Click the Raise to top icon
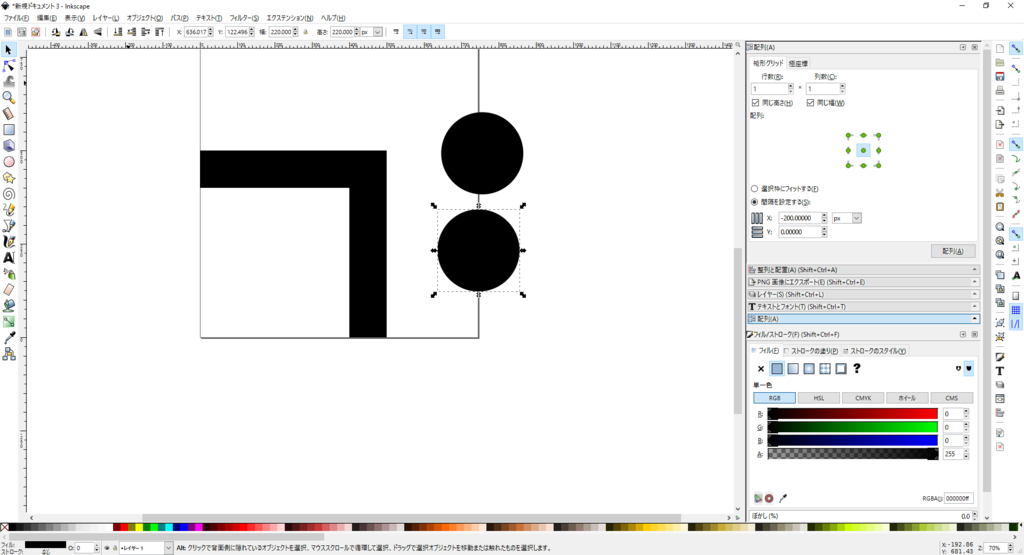The image size is (1024, 555). [x=159, y=31]
